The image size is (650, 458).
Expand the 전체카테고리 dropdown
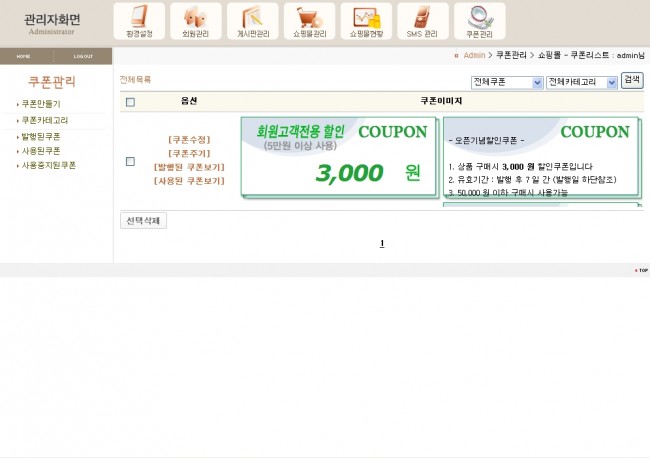(582, 82)
